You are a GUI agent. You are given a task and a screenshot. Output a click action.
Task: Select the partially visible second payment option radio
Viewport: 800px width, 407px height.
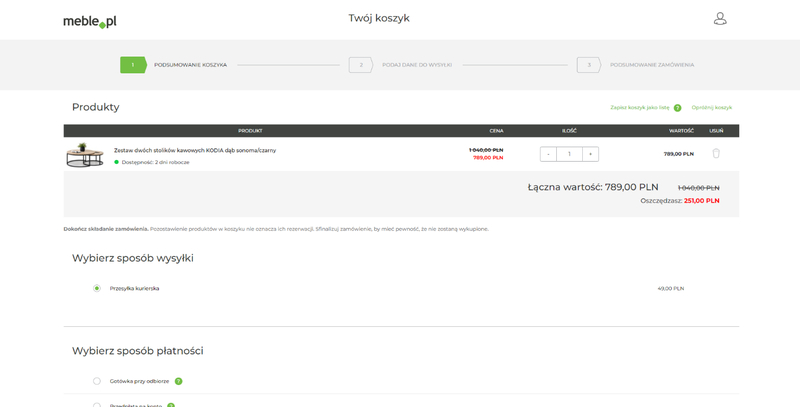pyautogui.click(x=97, y=404)
